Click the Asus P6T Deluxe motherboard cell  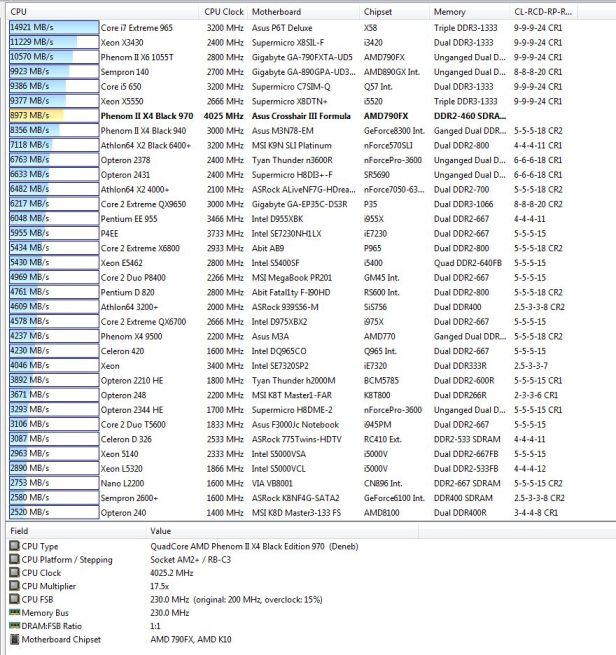pyautogui.click(x=282, y=28)
